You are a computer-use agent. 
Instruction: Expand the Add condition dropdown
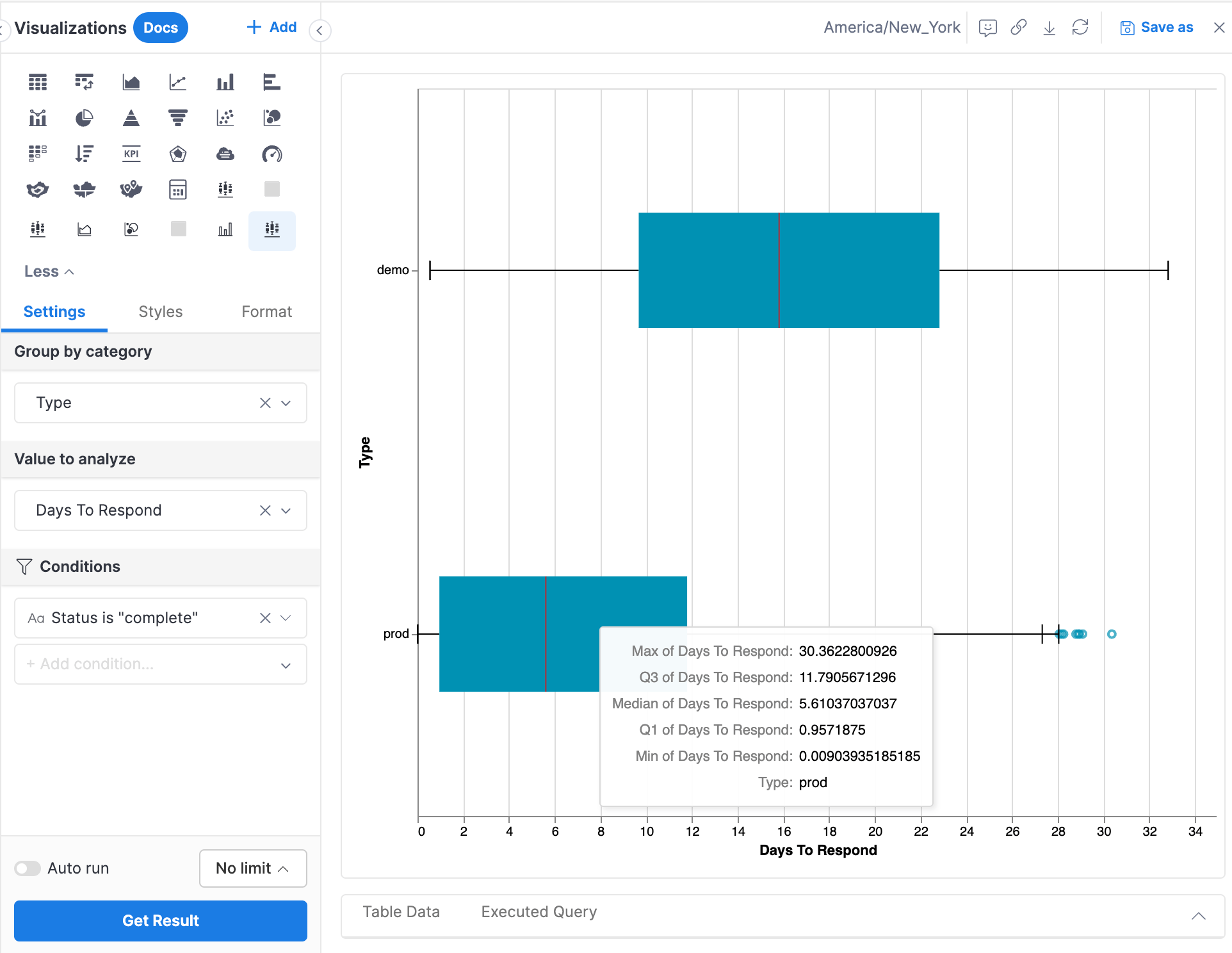click(286, 665)
